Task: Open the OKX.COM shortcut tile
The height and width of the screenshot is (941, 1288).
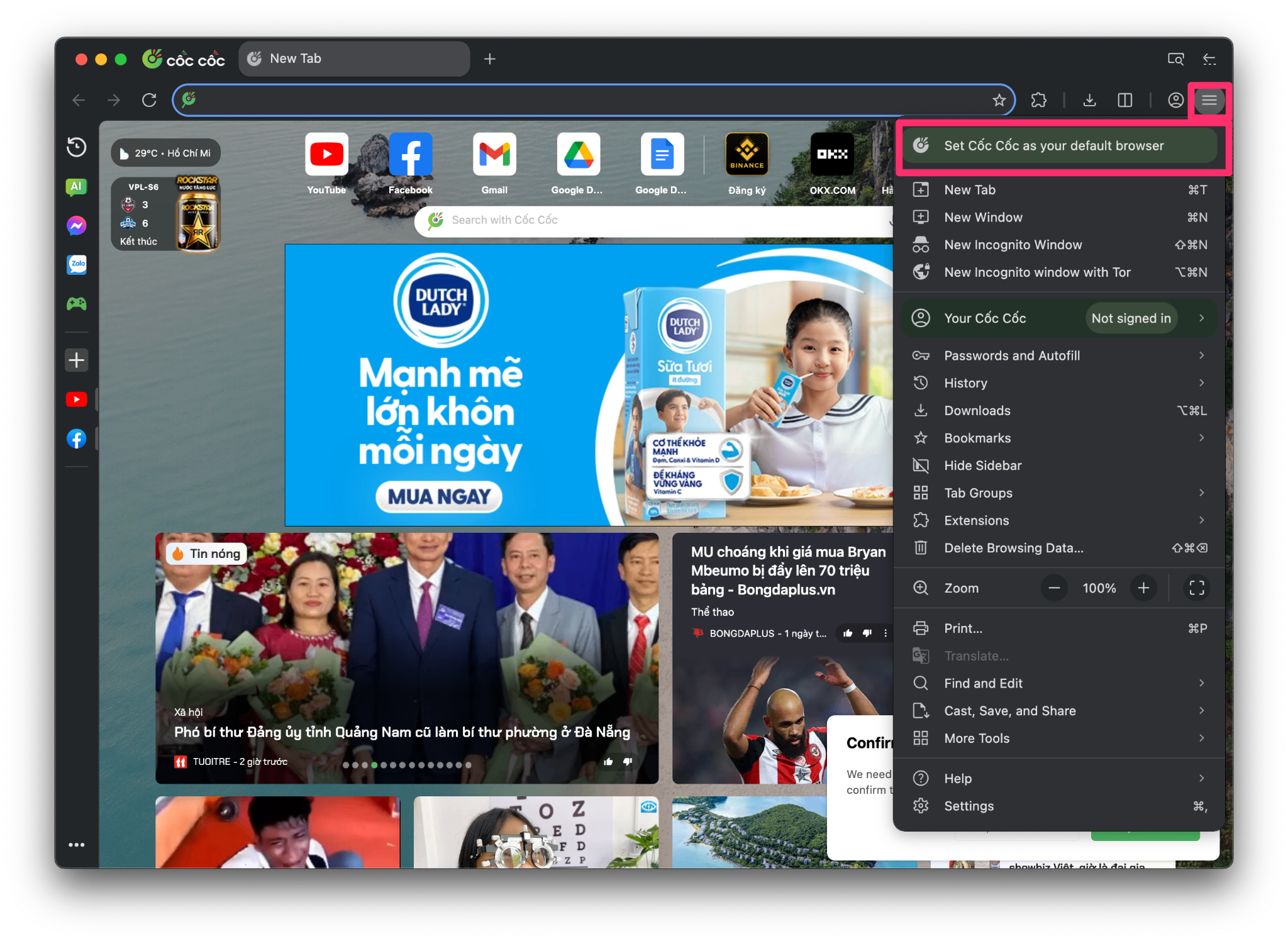Action: point(832,164)
